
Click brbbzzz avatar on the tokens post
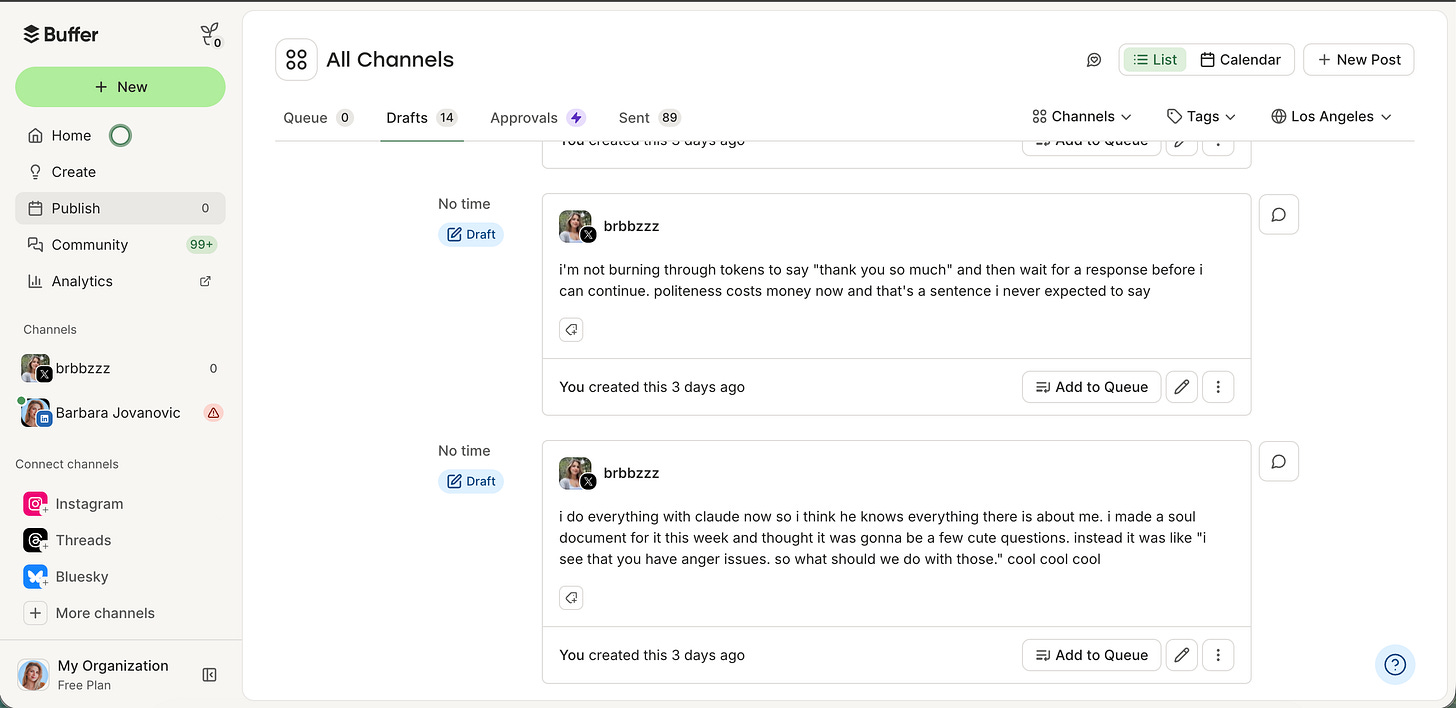pos(577,227)
